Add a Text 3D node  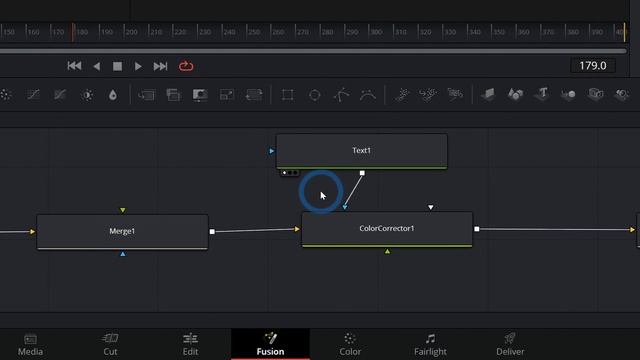[x=542, y=94]
